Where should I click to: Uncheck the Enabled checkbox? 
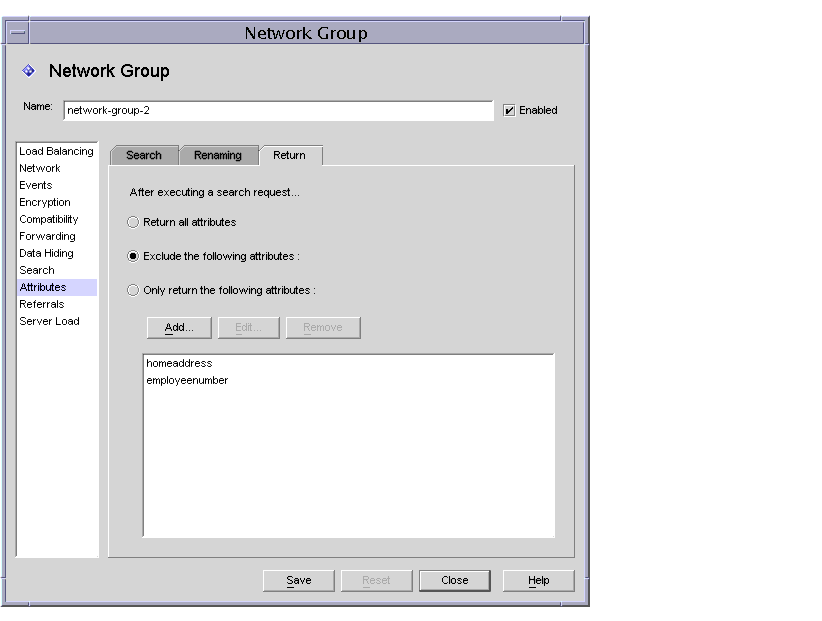509,110
